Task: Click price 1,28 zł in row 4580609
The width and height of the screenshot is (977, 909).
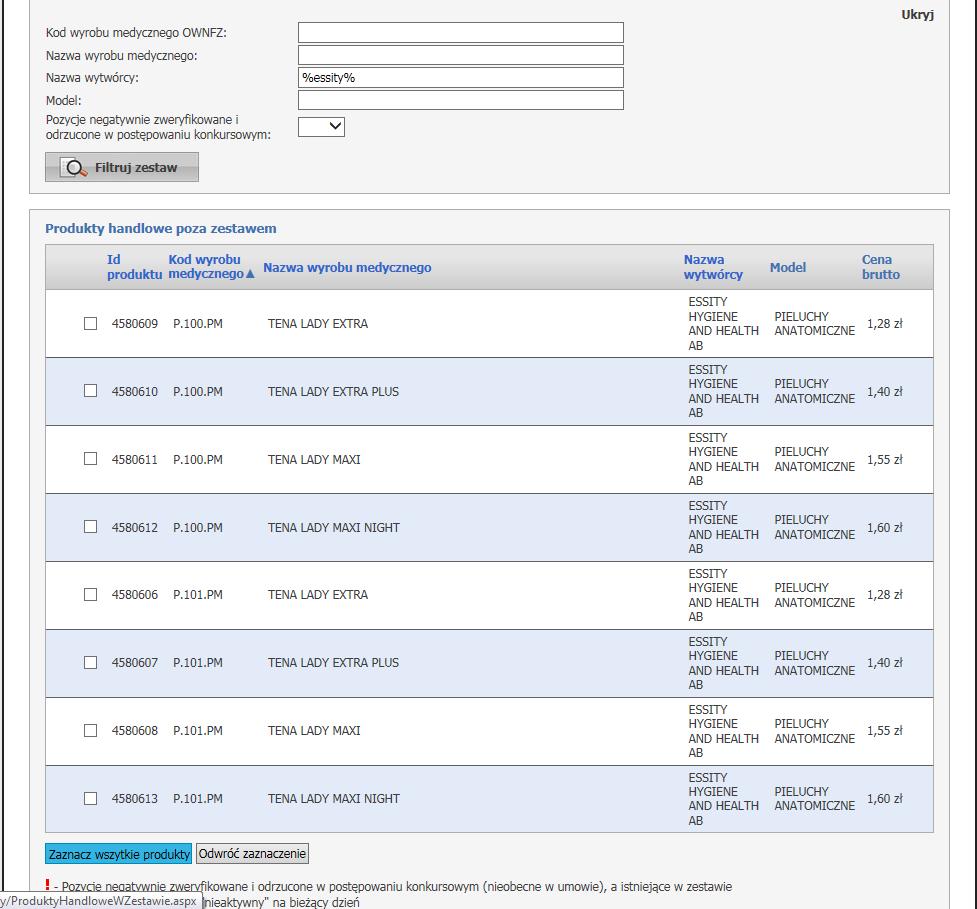Action: (884, 323)
